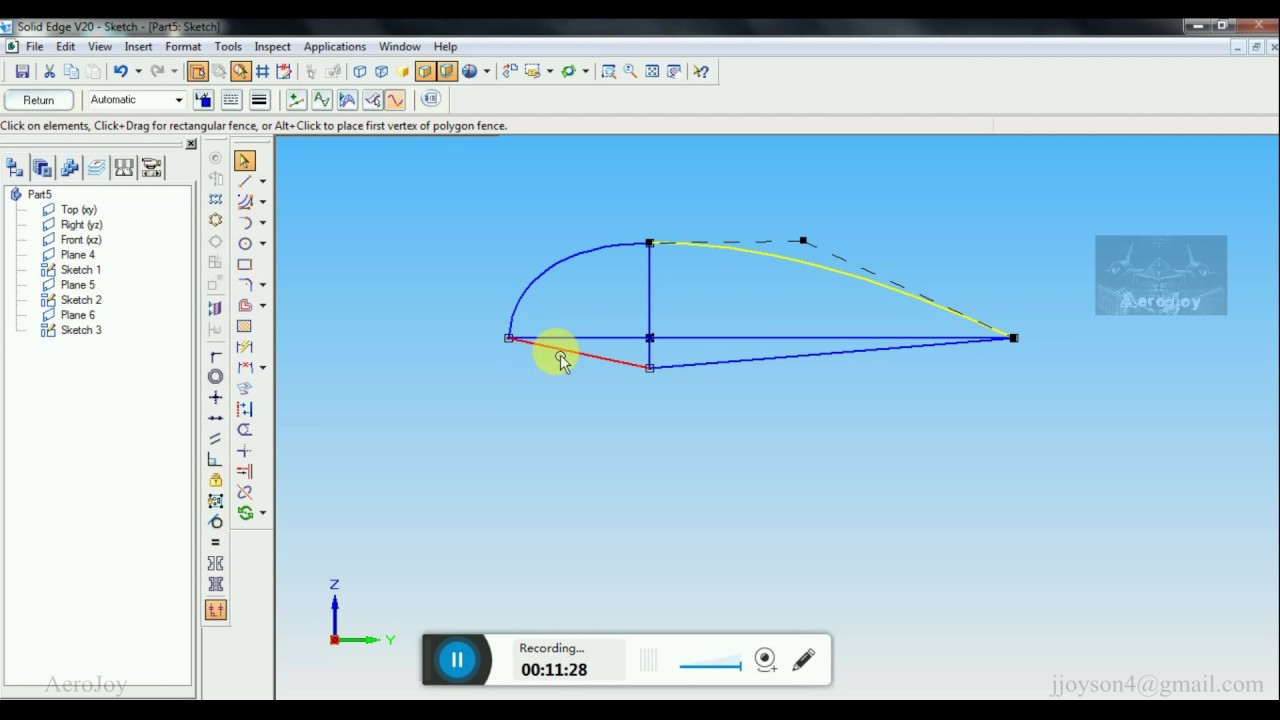The image size is (1280, 720).
Task: Adjust the recording volume slider
Action: point(710,664)
